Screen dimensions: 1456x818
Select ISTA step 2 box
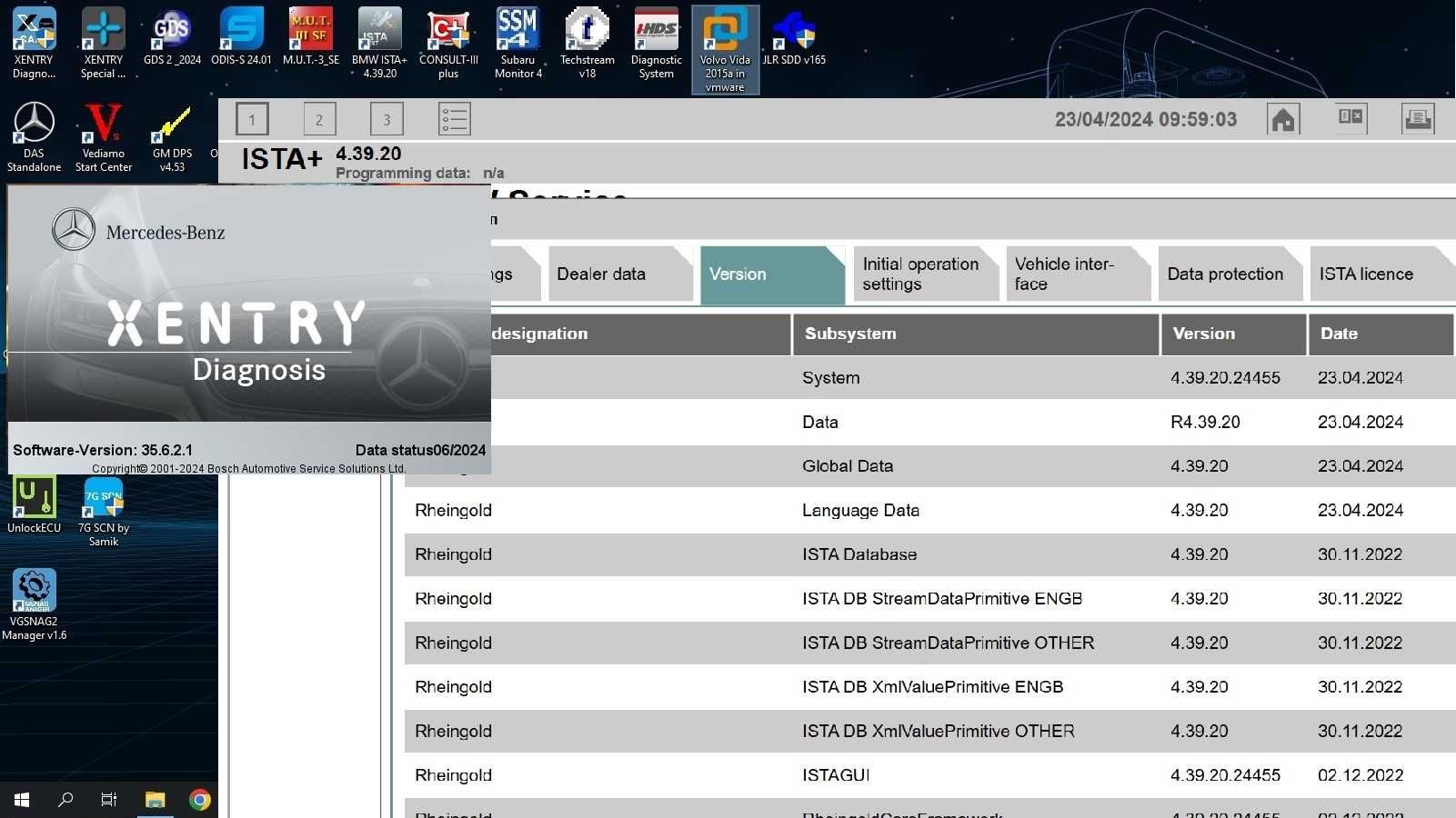[x=319, y=119]
